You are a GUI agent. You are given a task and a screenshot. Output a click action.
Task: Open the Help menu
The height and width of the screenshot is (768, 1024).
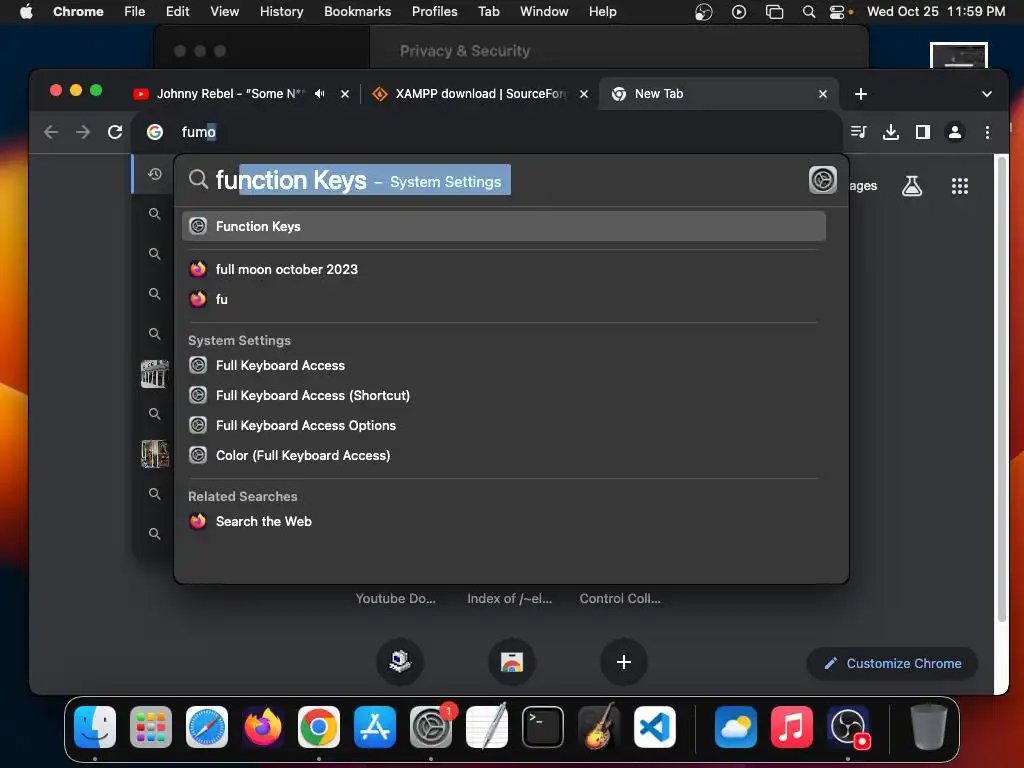pos(602,12)
